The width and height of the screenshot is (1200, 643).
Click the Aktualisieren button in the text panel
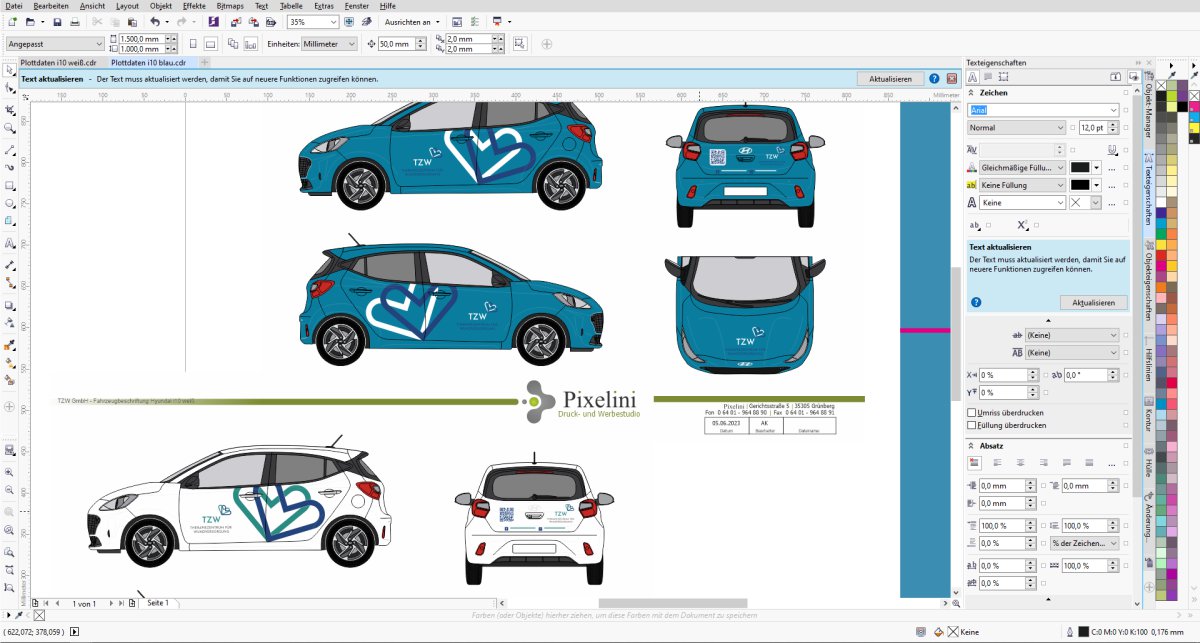[x=1094, y=302]
